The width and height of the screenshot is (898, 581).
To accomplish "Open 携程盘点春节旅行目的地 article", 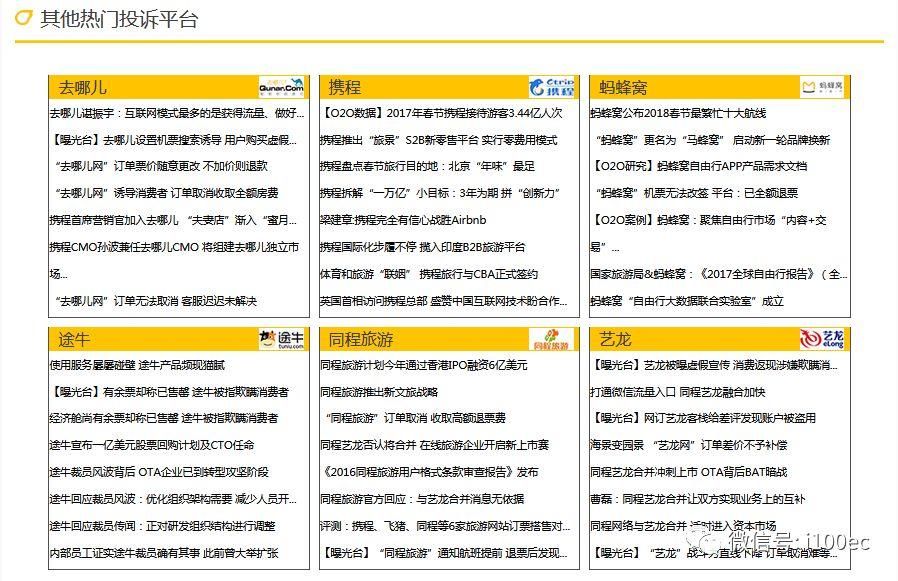I will pos(427,166).
